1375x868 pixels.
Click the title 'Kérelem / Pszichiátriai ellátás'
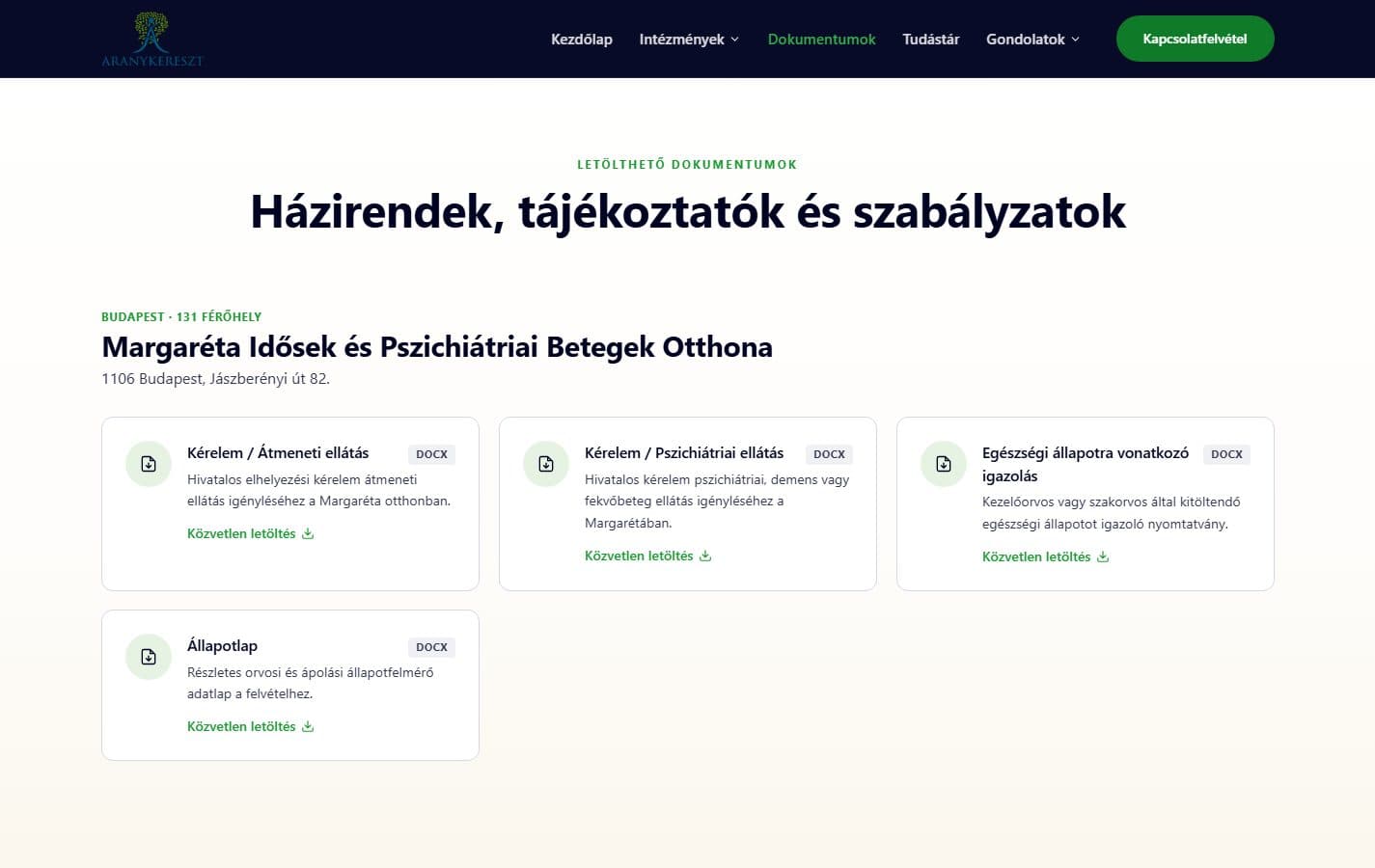684,452
